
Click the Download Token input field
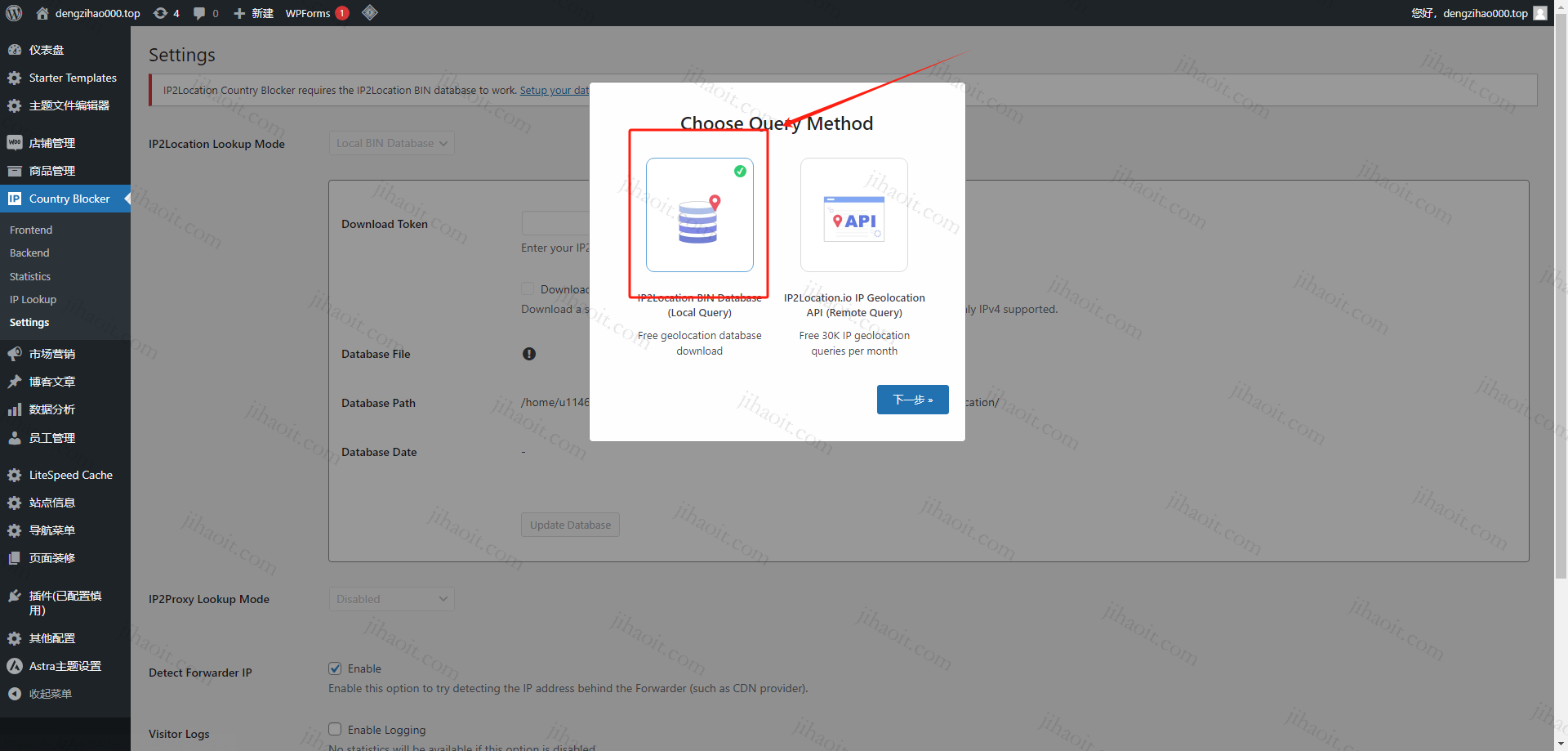[555, 223]
